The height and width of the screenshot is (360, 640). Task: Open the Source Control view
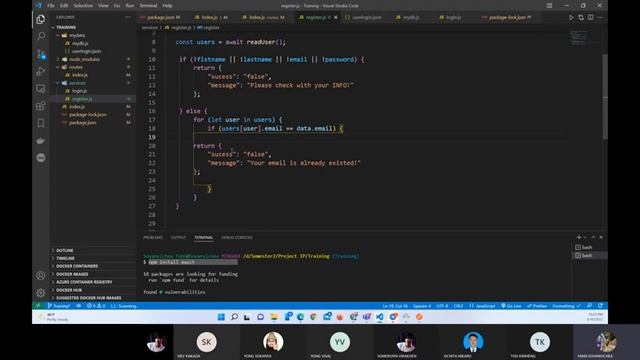pyautogui.click(x=40, y=54)
